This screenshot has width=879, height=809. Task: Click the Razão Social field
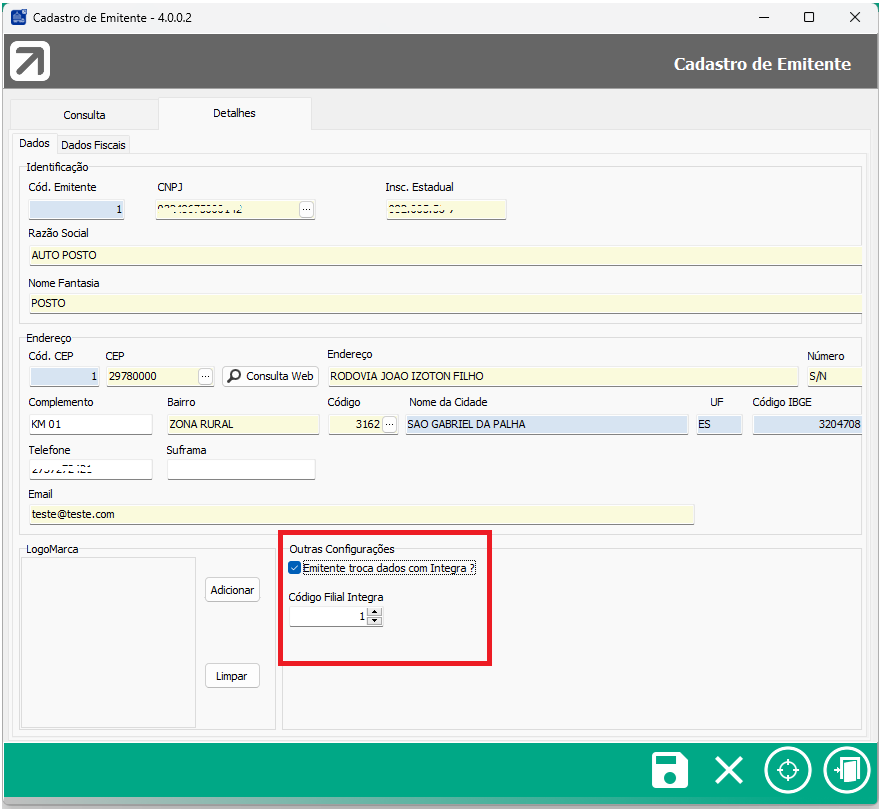444,255
